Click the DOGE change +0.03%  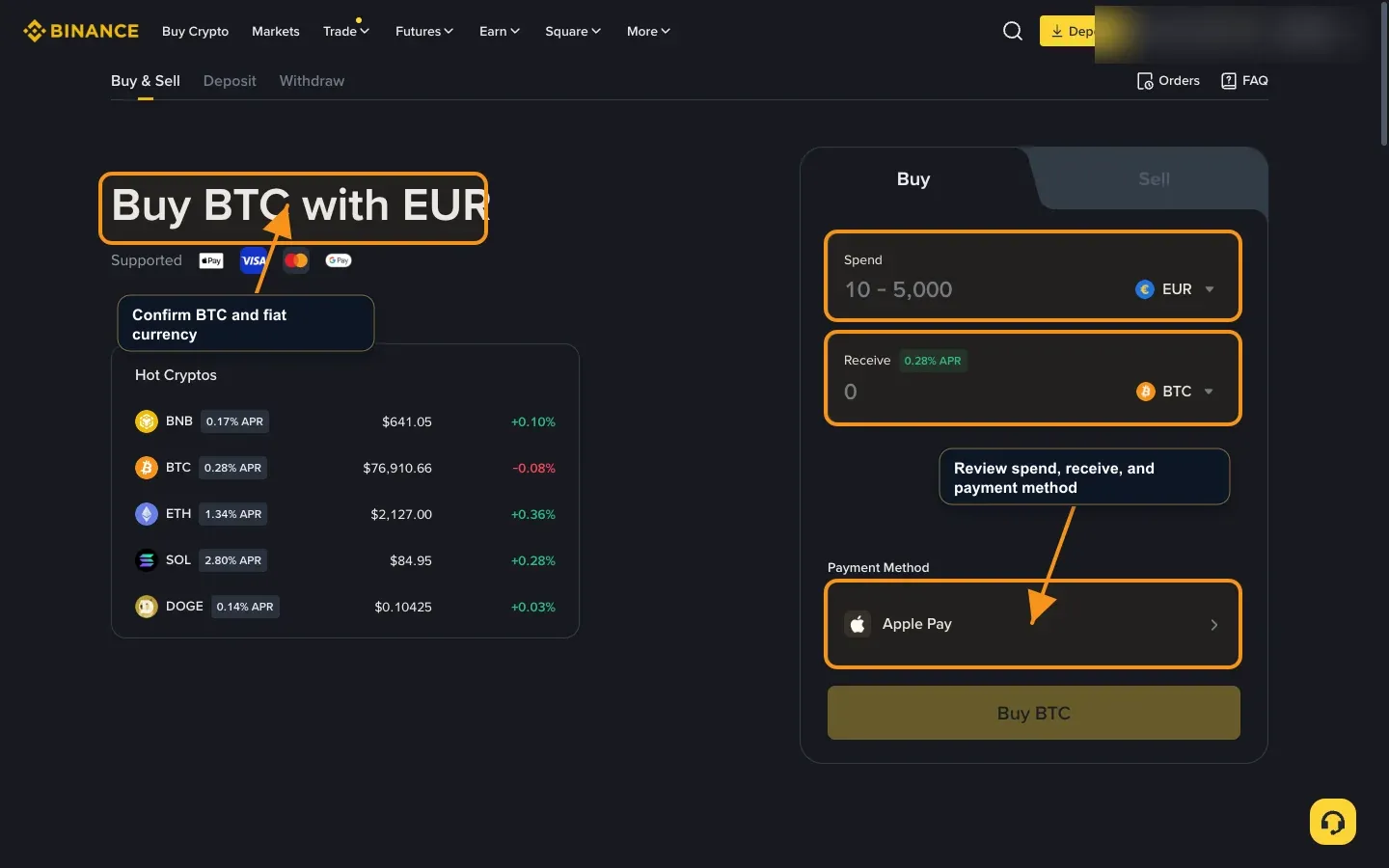pyautogui.click(x=533, y=607)
